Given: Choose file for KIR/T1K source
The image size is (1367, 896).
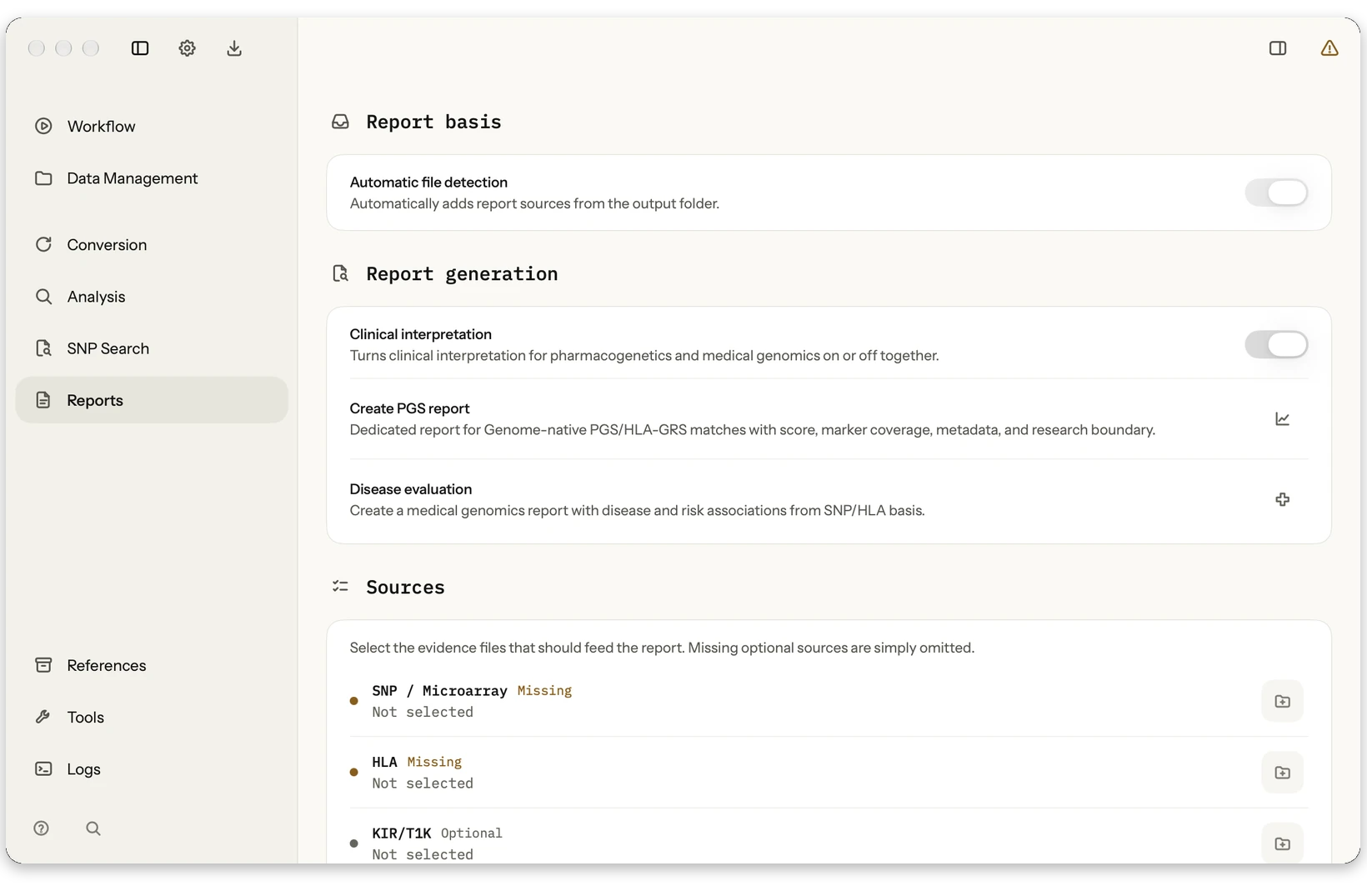Looking at the screenshot, I should click(1282, 843).
